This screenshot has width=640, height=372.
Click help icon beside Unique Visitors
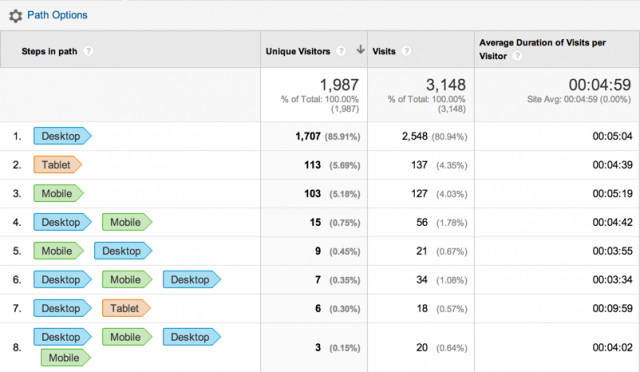click(341, 51)
